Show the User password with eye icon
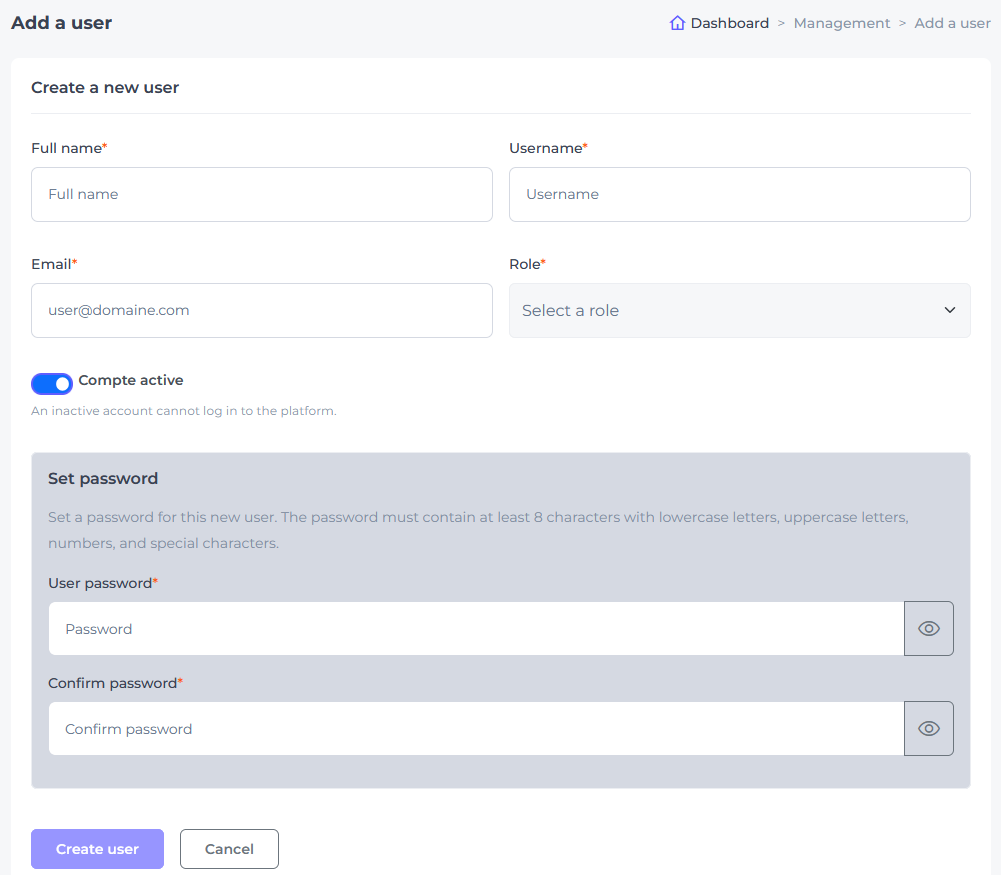 coord(928,629)
